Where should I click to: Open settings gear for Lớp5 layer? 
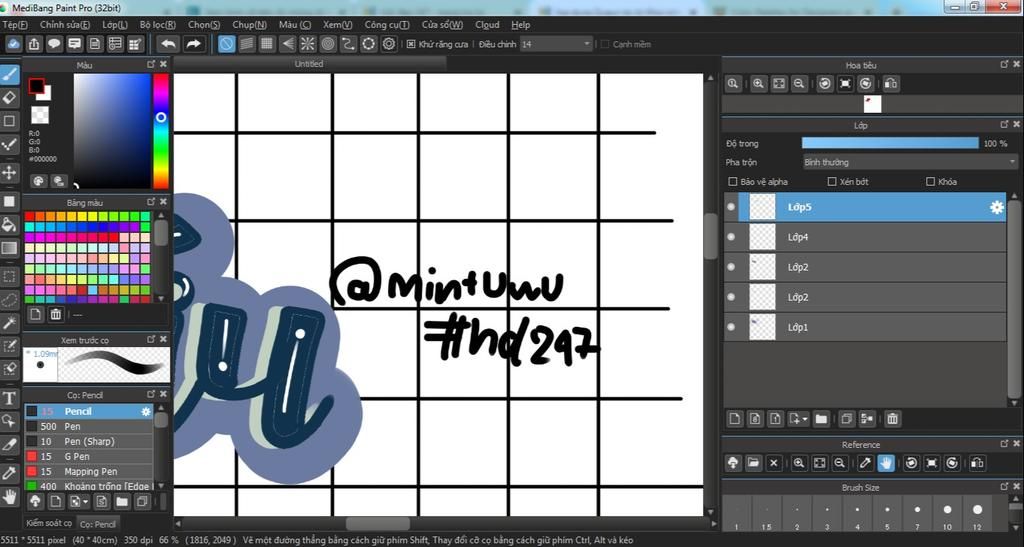(x=997, y=207)
